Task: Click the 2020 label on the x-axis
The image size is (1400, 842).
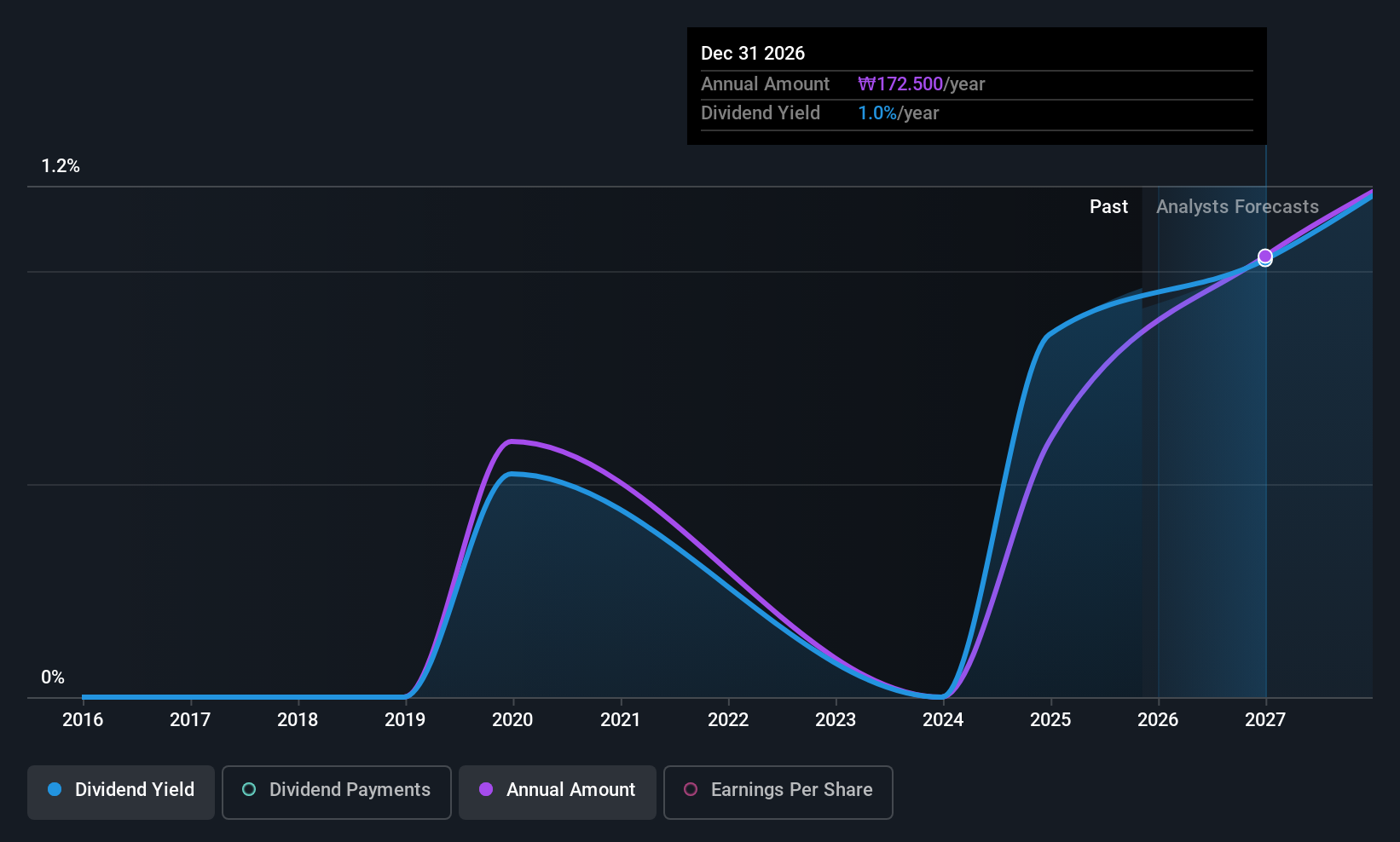Action: tap(512, 720)
